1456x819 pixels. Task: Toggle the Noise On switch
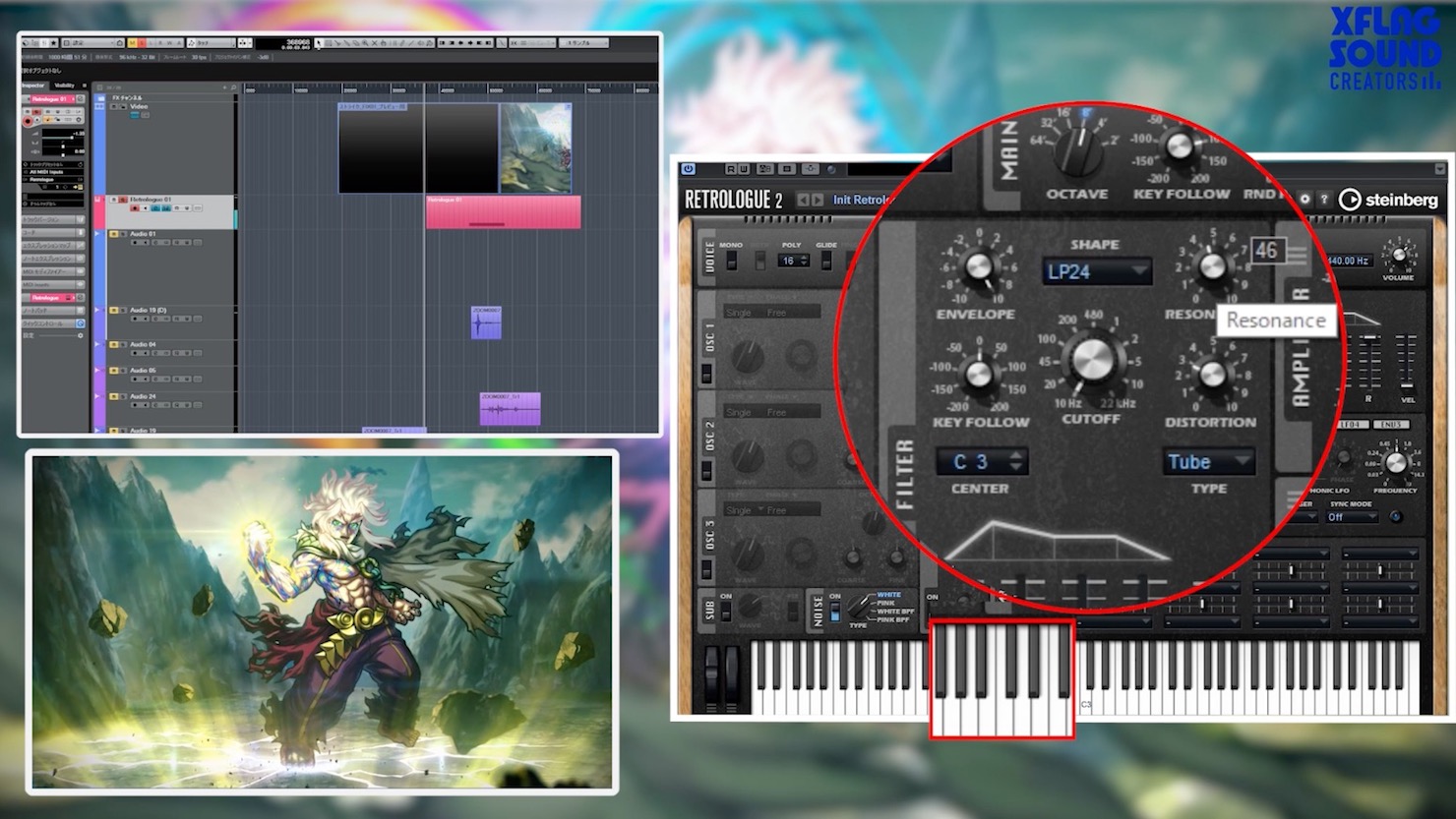pyautogui.click(x=835, y=612)
